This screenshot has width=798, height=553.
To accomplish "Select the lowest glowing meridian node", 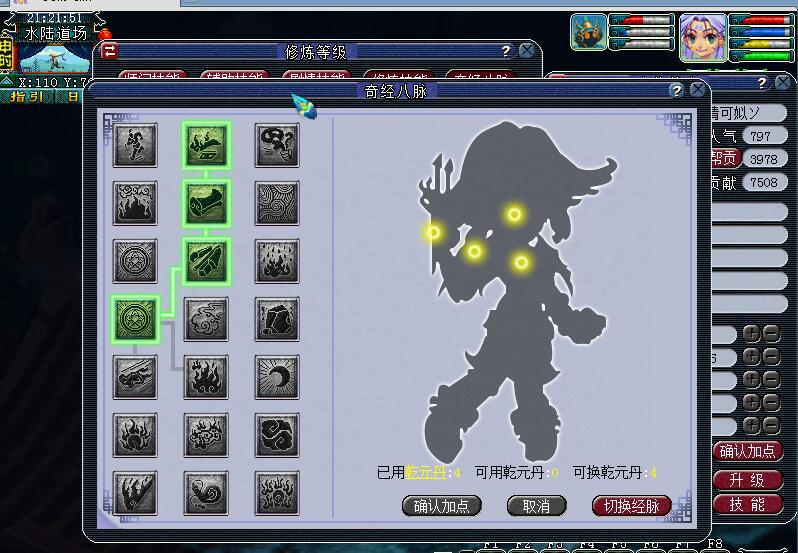I will tap(521, 263).
